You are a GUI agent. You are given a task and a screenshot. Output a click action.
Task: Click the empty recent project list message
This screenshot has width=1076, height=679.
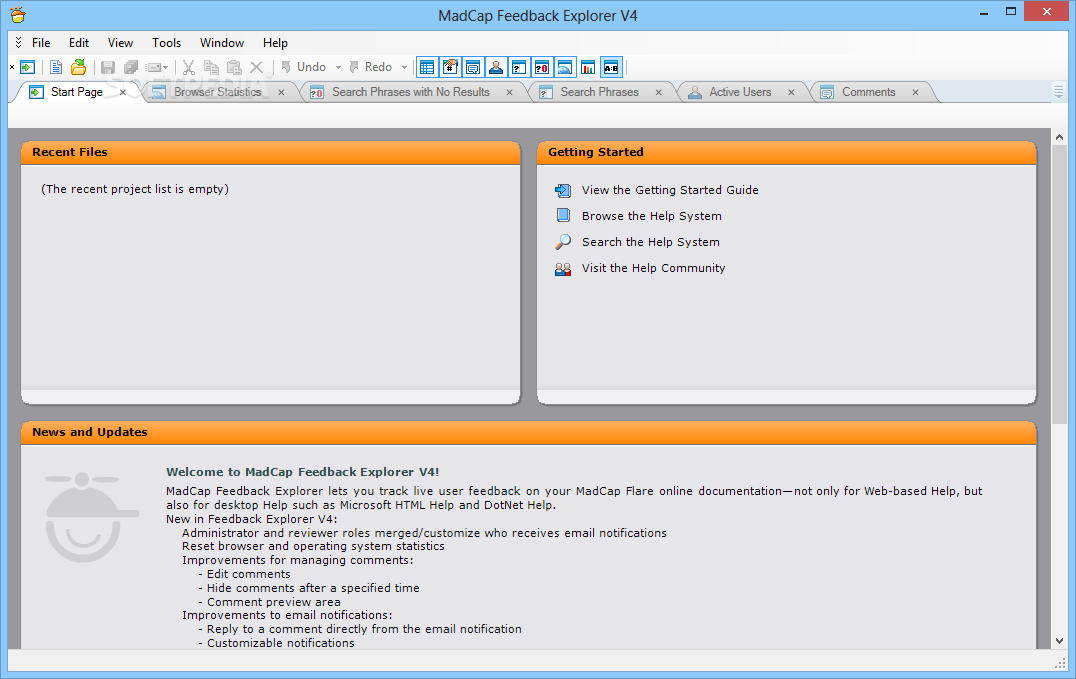point(134,189)
